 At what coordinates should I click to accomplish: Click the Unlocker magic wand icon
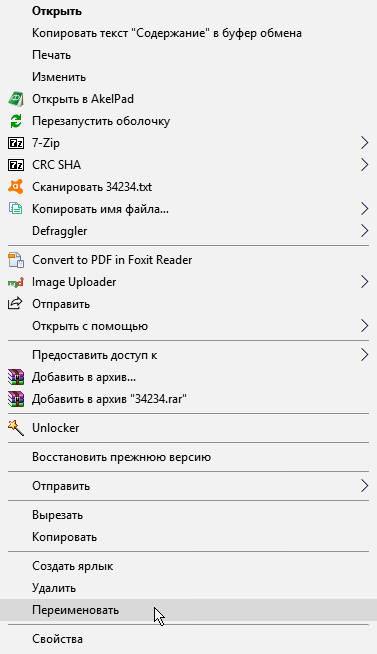coord(16,428)
